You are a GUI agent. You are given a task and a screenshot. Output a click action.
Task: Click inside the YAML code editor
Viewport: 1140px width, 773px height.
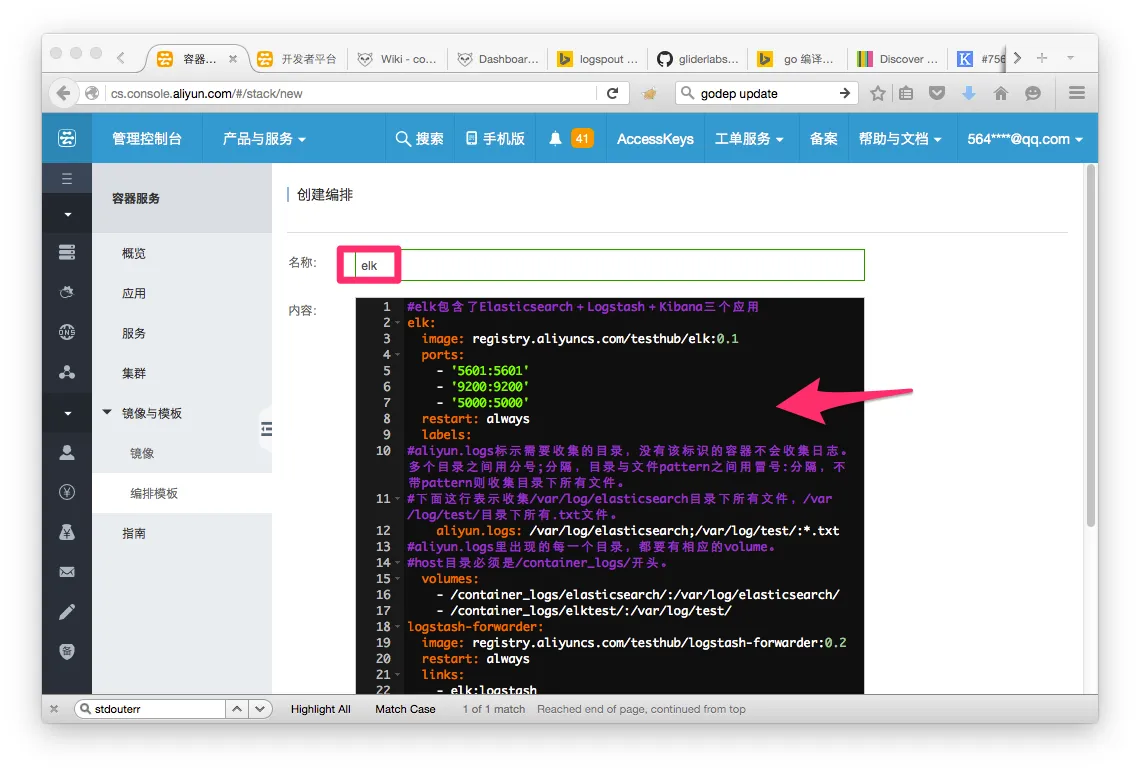tap(609, 495)
